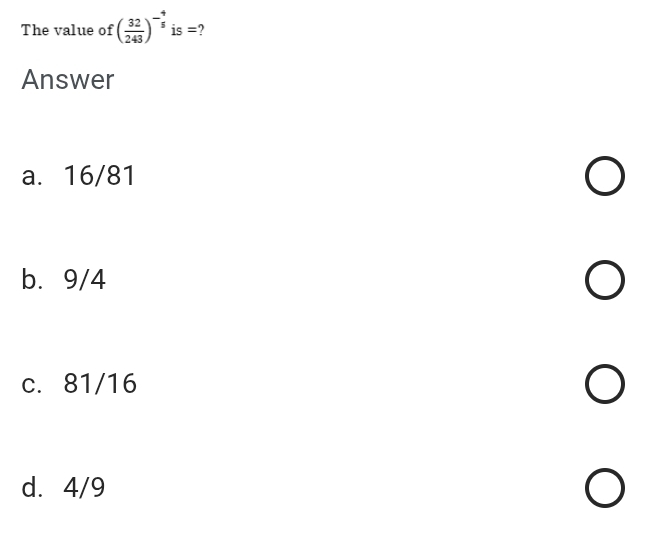This screenshot has width=656, height=539.
Task: Click the answer text 81/16
Action: pyautogui.click(x=100, y=384)
